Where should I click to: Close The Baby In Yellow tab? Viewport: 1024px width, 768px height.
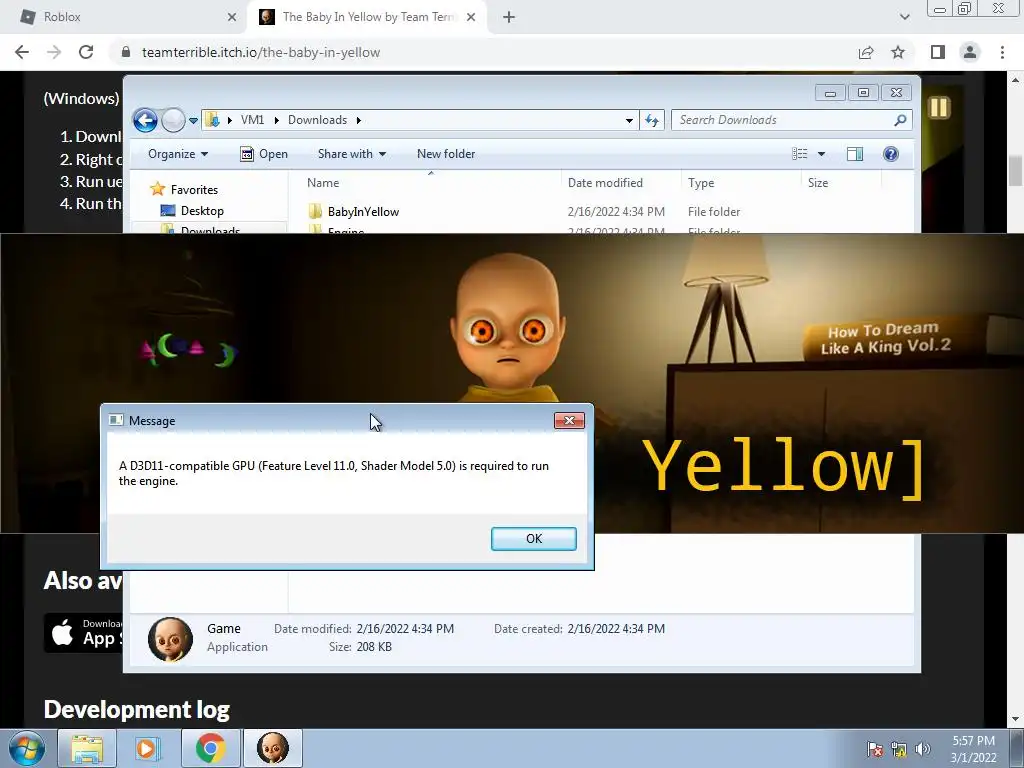click(x=471, y=18)
